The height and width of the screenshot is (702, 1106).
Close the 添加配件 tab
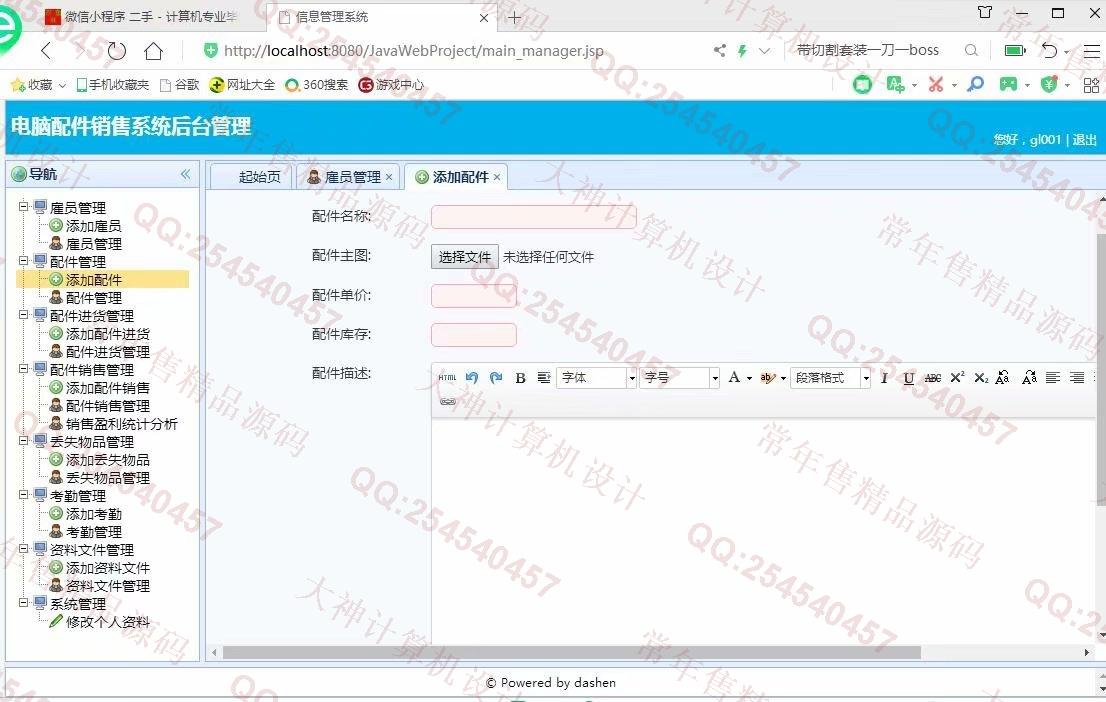(x=497, y=177)
